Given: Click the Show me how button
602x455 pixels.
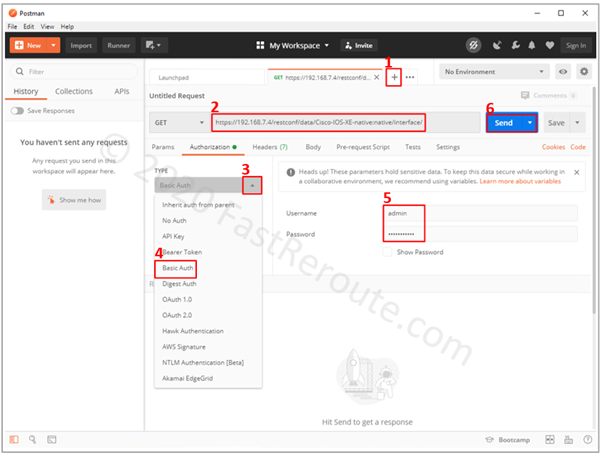Looking at the screenshot, I should pos(74,200).
